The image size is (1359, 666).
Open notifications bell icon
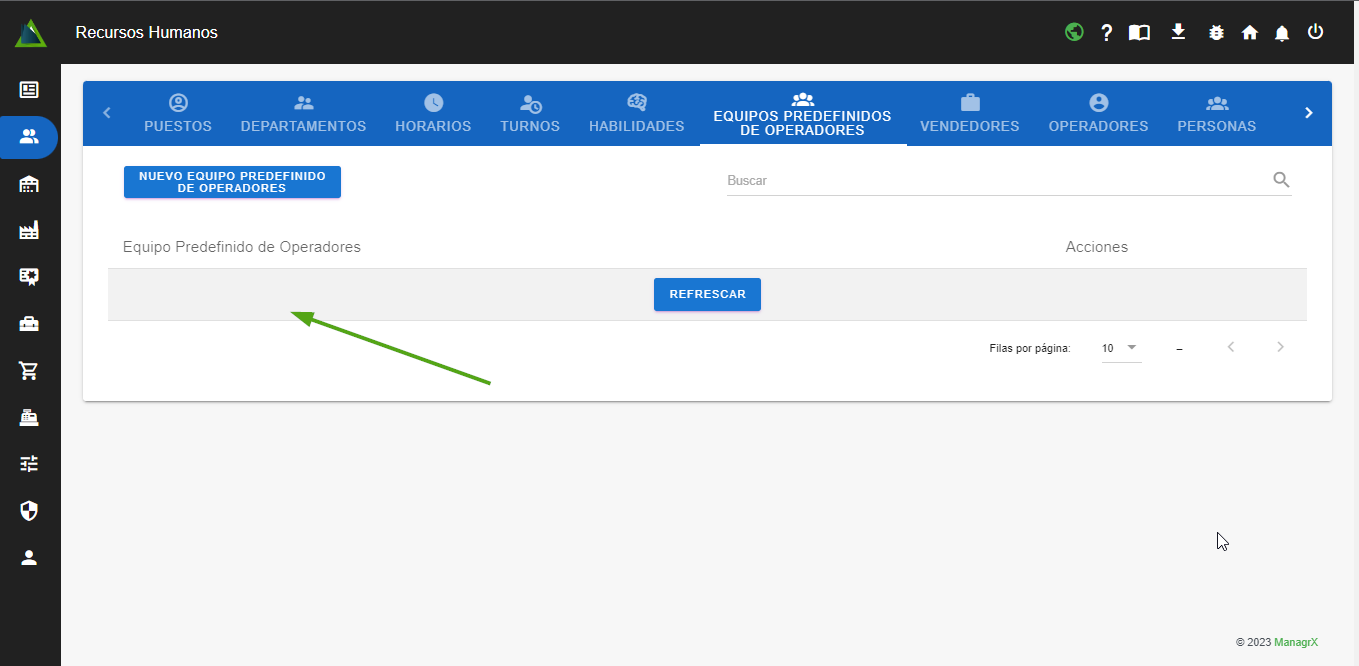tap(1282, 33)
